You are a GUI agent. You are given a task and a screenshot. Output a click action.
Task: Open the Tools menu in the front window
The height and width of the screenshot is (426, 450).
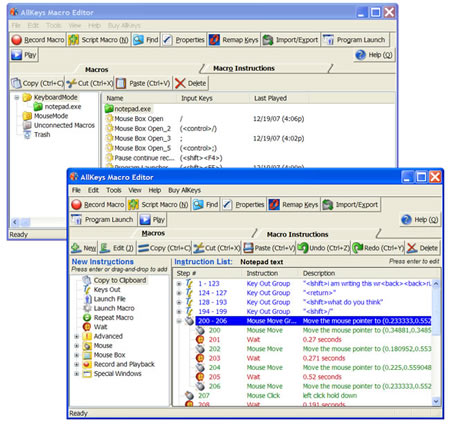tap(114, 190)
